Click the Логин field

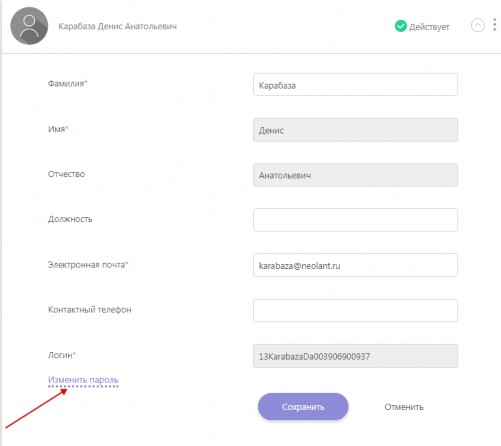pos(355,356)
